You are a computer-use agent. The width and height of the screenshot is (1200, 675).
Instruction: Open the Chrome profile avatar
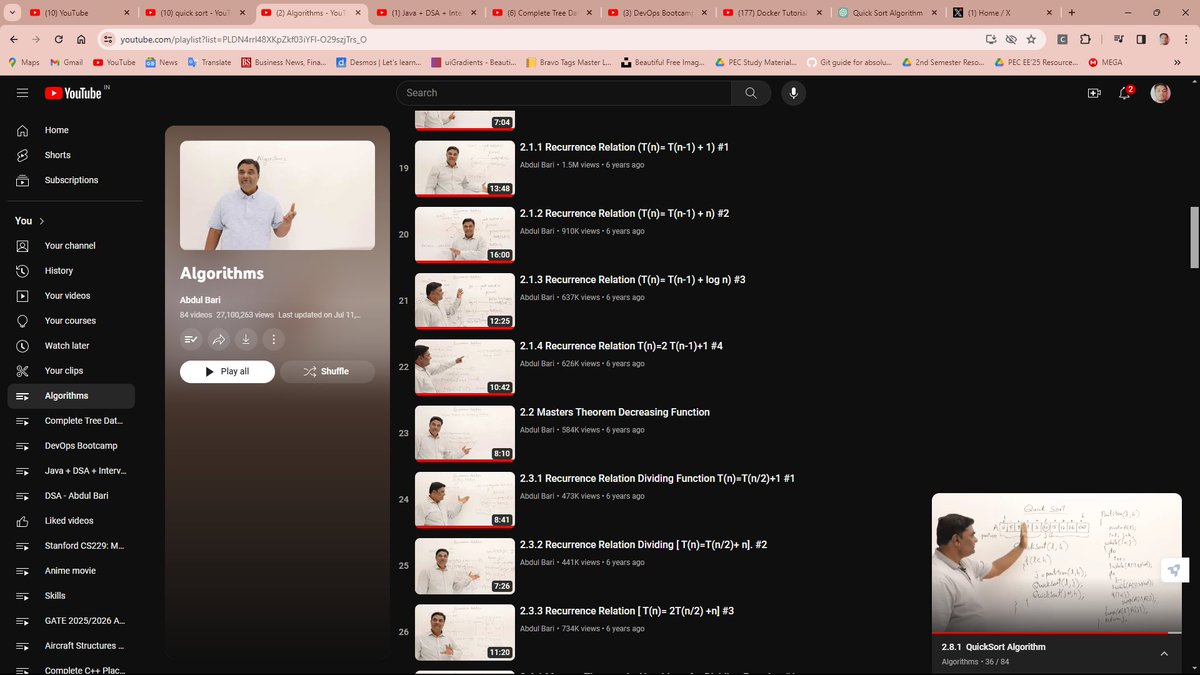(1164, 39)
